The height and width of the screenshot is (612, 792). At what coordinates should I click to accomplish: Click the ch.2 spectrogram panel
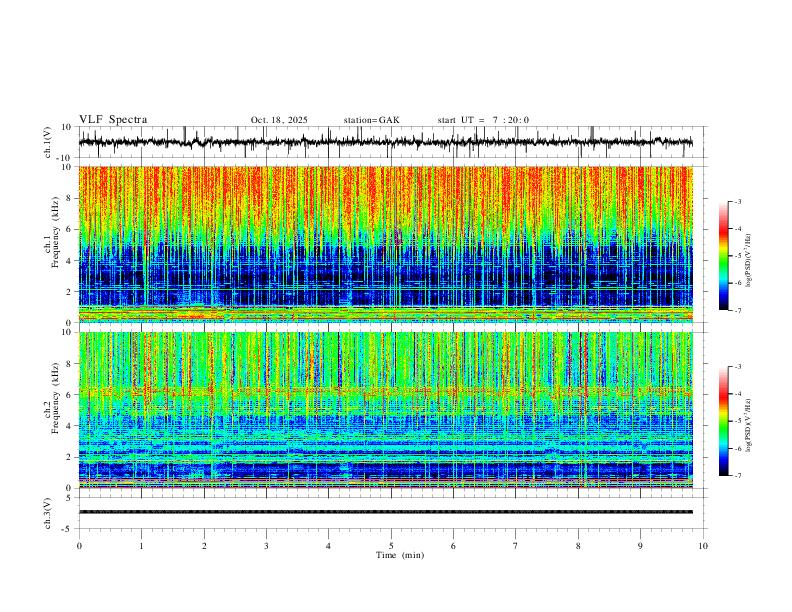coord(386,410)
